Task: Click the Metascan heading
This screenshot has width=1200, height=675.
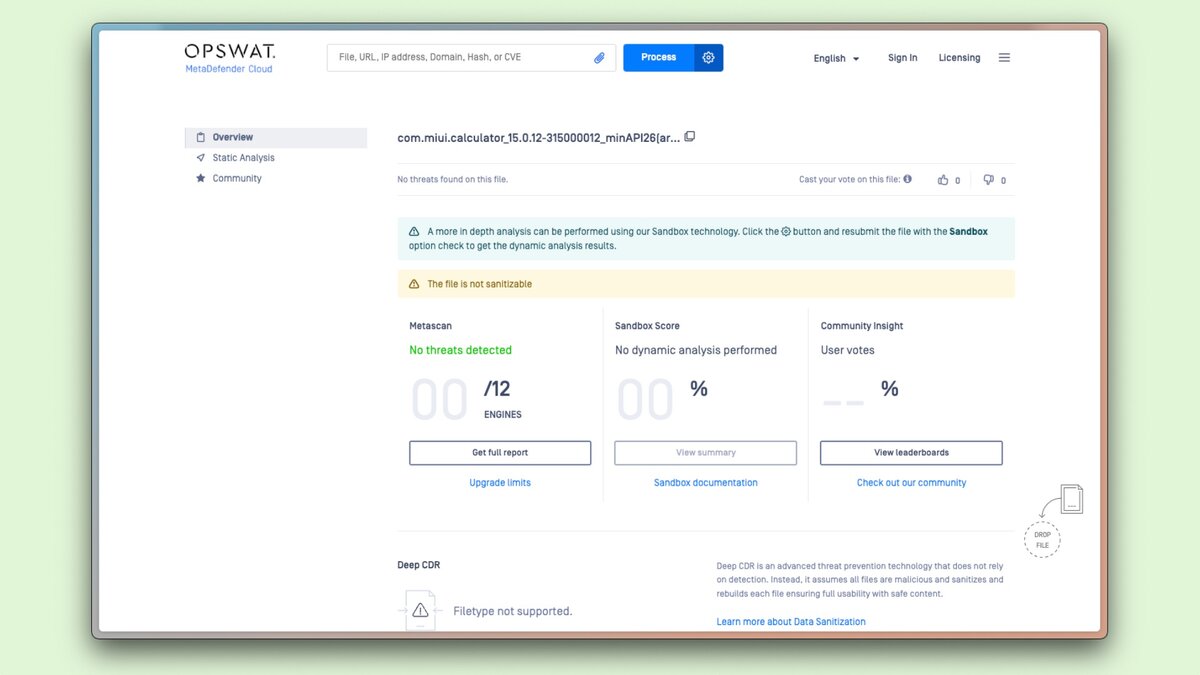Action: click(431, 326)
